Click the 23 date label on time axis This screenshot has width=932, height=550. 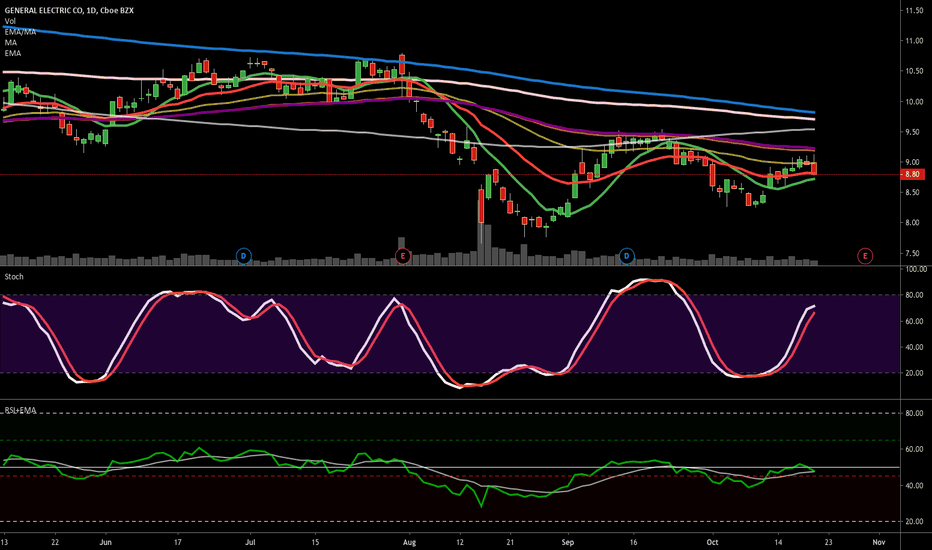point(829,542)
